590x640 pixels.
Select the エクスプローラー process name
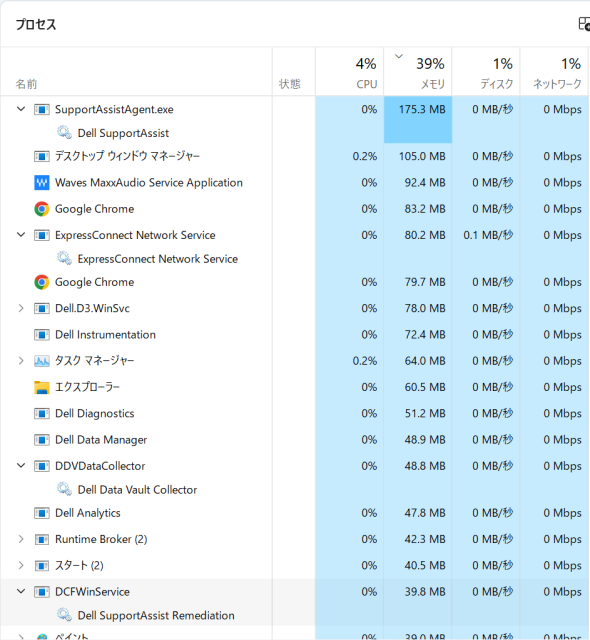point(87,387)
